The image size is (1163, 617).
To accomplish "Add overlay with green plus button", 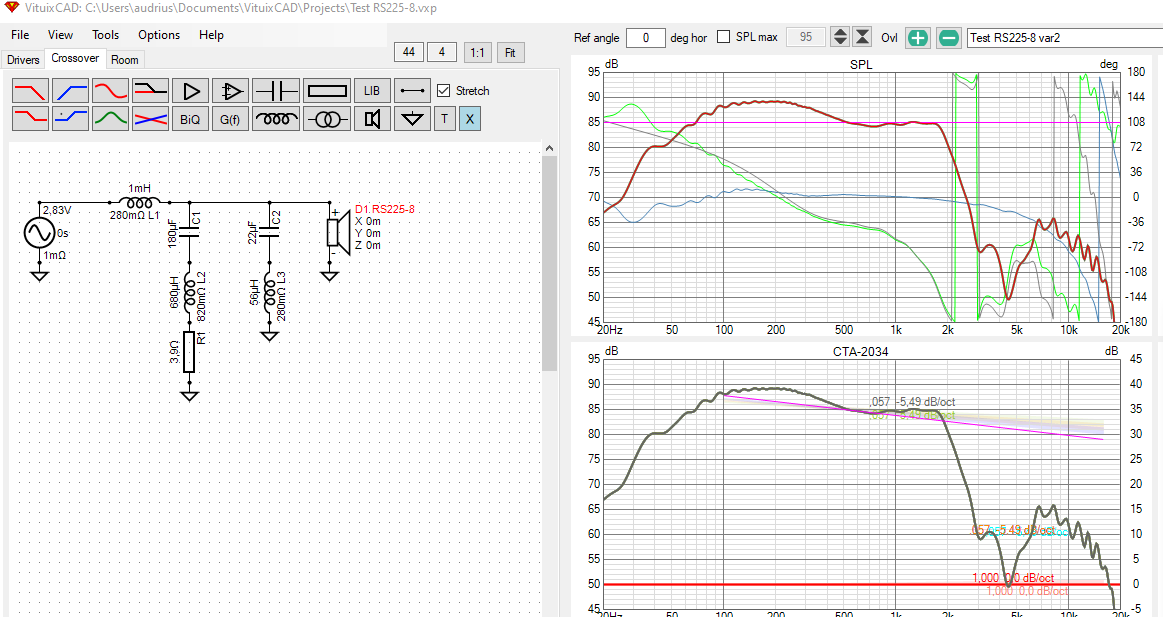I will pyautogui.click(x=917, y=38).
